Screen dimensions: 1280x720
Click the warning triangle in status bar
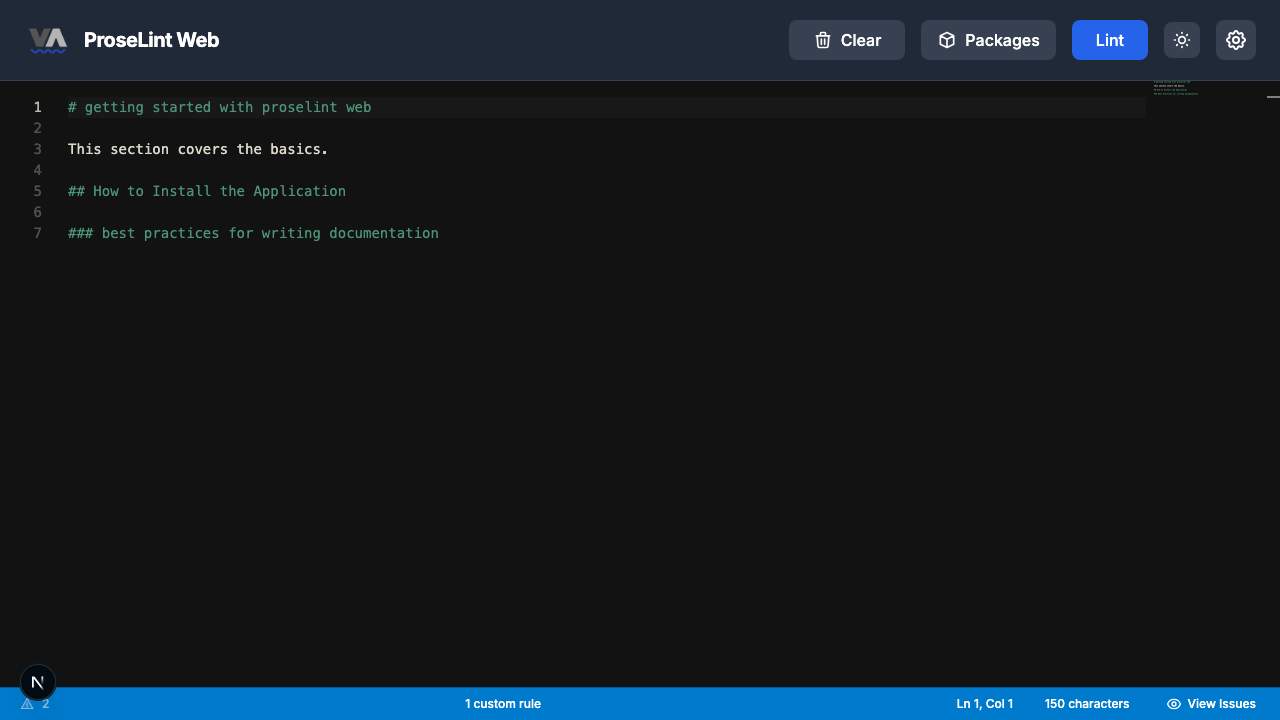pos(28,704)
